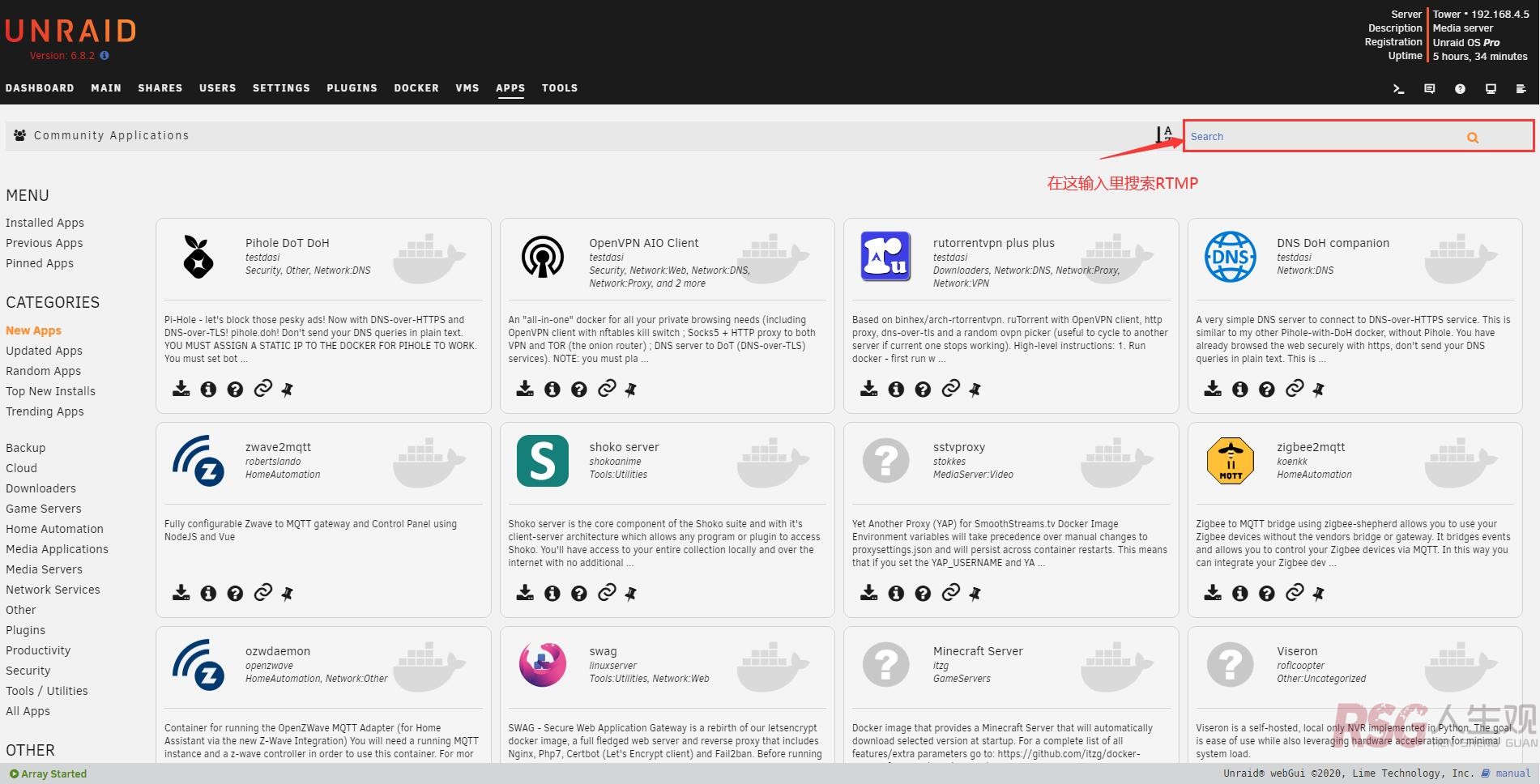Open the manual link in footer
Screen dimensions: 1540x784
tap(1512, 773)
